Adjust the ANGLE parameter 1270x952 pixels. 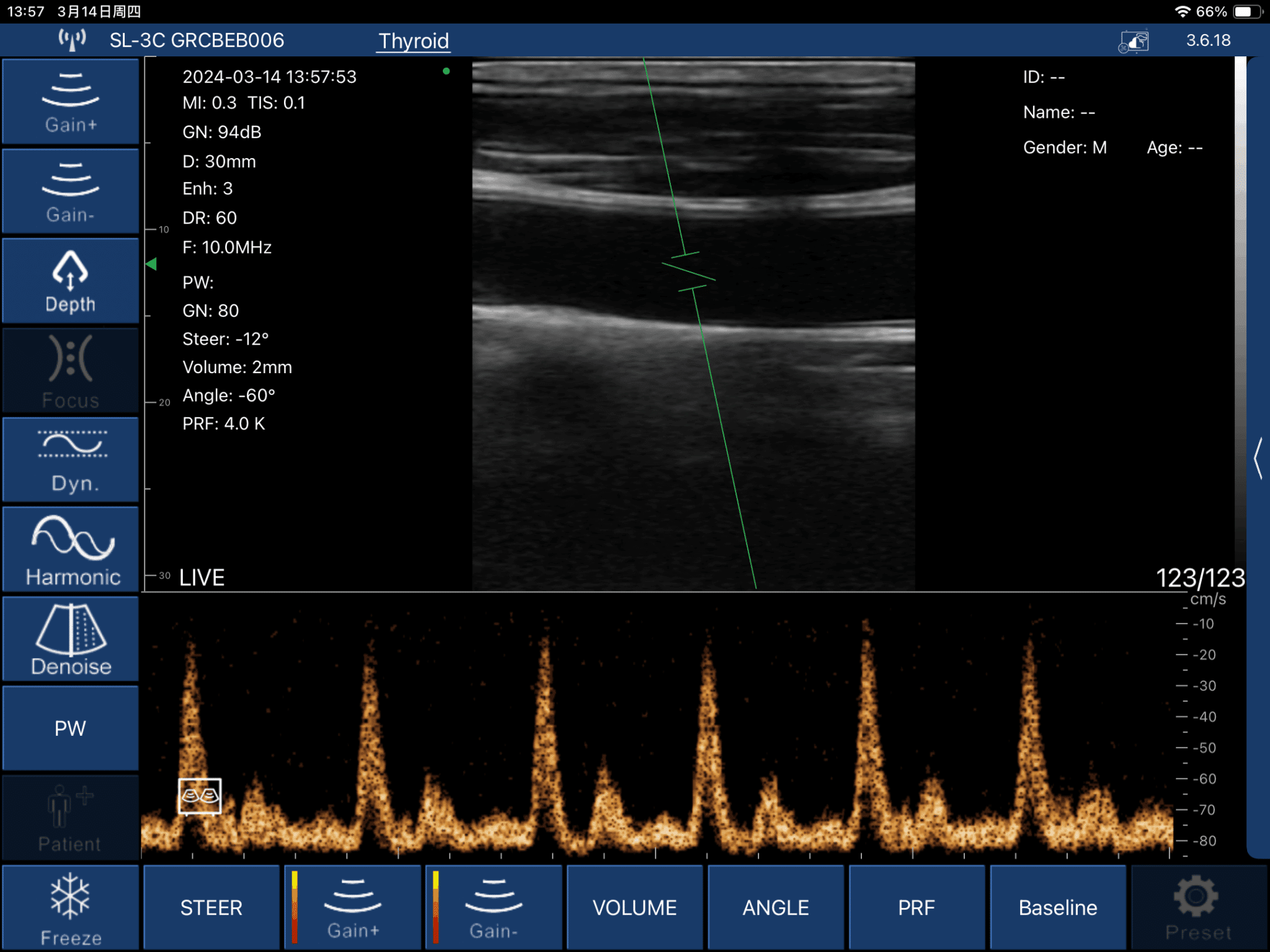[776, 907]
